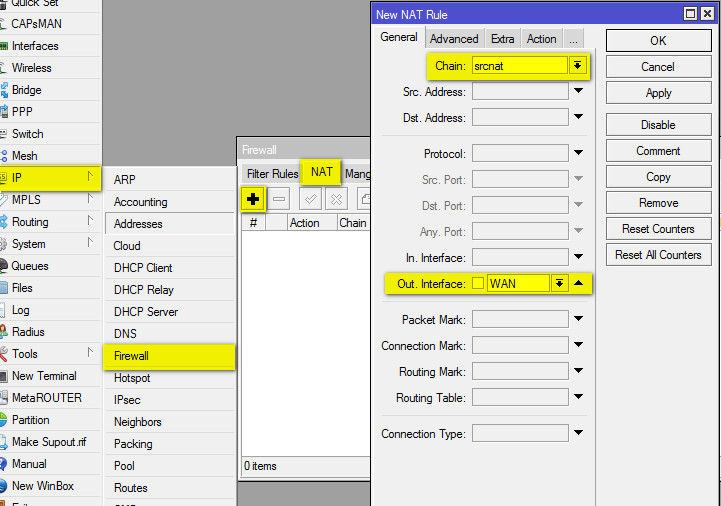This screenshot has width=721, height=506.
Task: Open the Out. Interface WAN dropdown
Action: coord(559,283)
